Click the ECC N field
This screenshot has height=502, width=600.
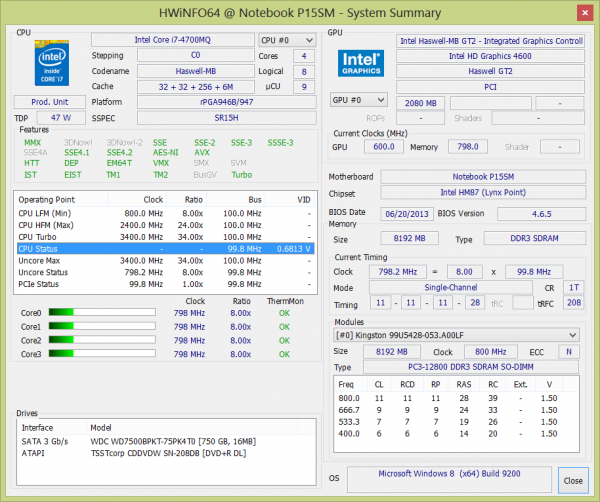pyautogui.click(x=569, y=352)
